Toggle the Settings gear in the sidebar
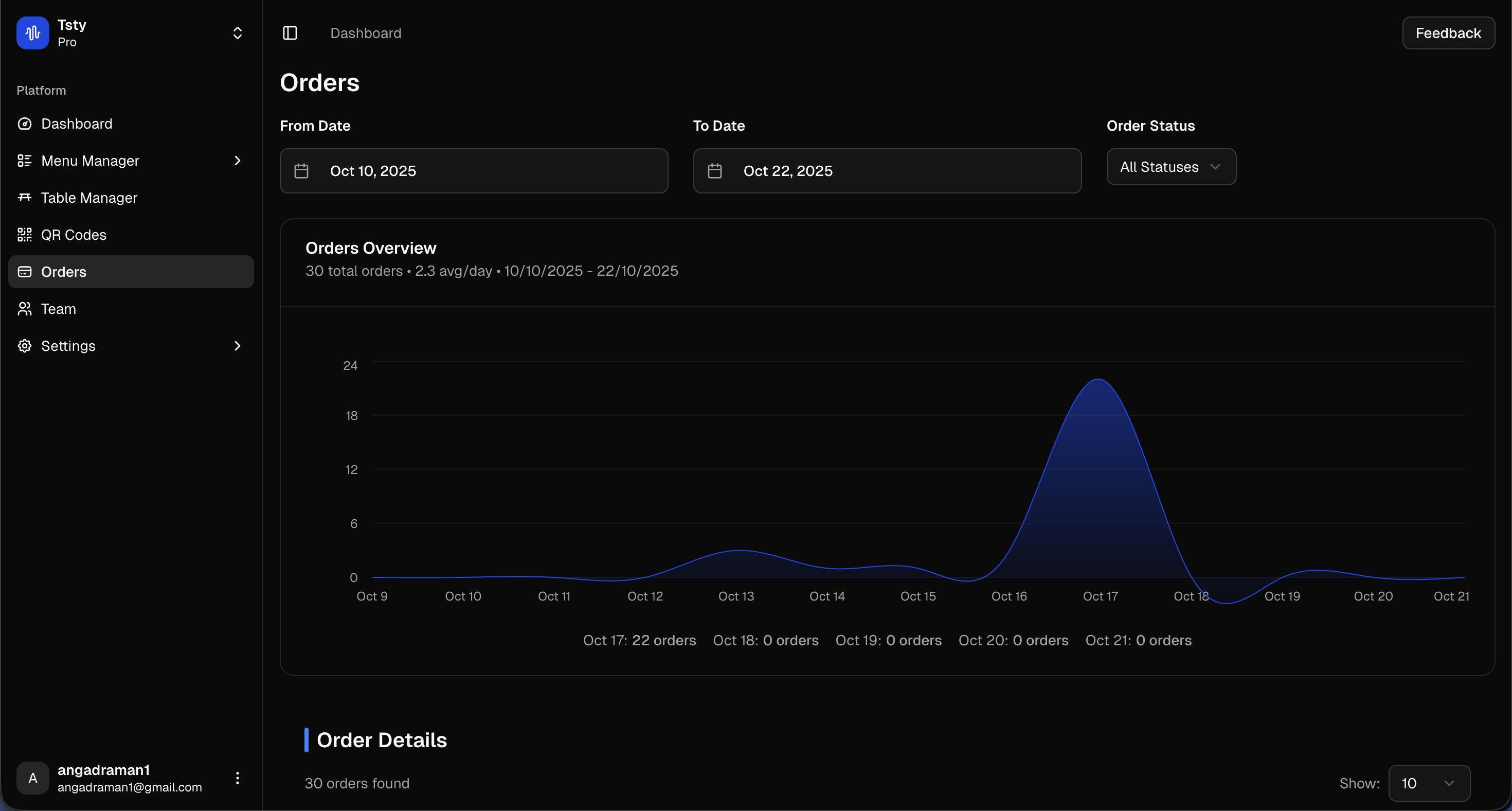The height and width of the screenshot is (811, 1512). pyautogui.click(x=25, y=346)
